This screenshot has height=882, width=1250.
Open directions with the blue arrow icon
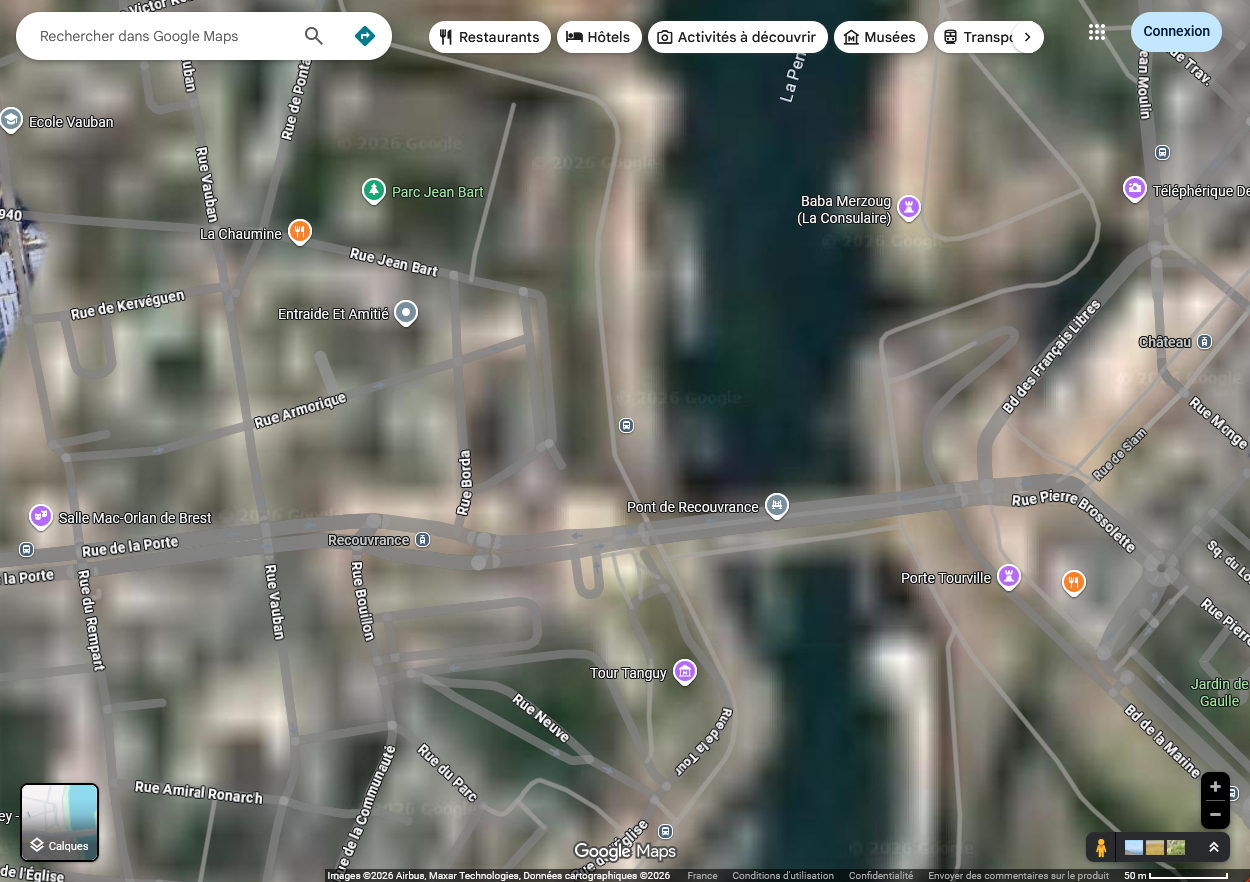coord(365,36)
